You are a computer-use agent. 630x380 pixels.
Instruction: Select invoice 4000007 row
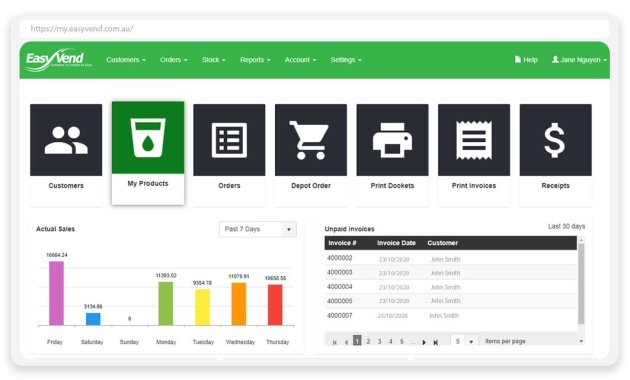[451, 316]
